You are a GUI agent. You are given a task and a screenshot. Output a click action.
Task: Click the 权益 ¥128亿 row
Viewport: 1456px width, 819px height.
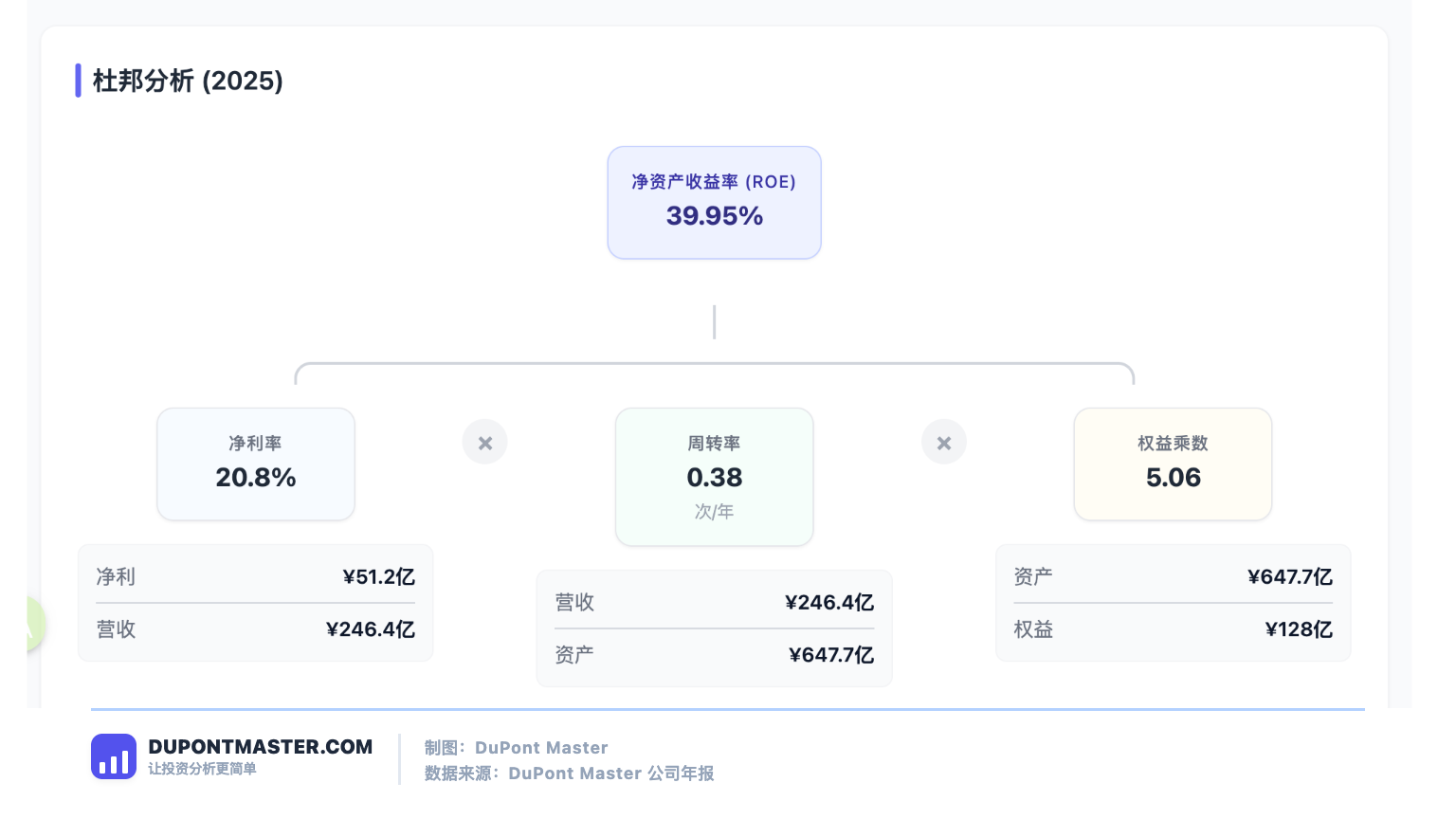point(1173,629)
